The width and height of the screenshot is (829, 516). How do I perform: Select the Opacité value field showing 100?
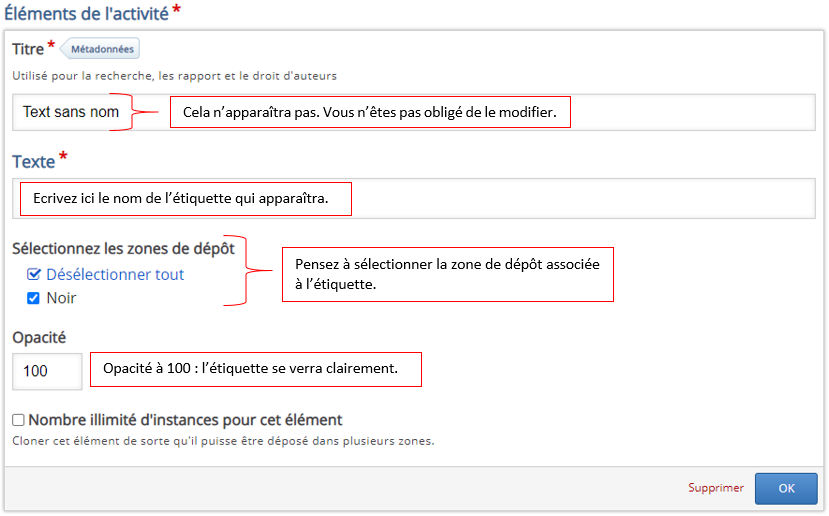click(x=47, y=371)
